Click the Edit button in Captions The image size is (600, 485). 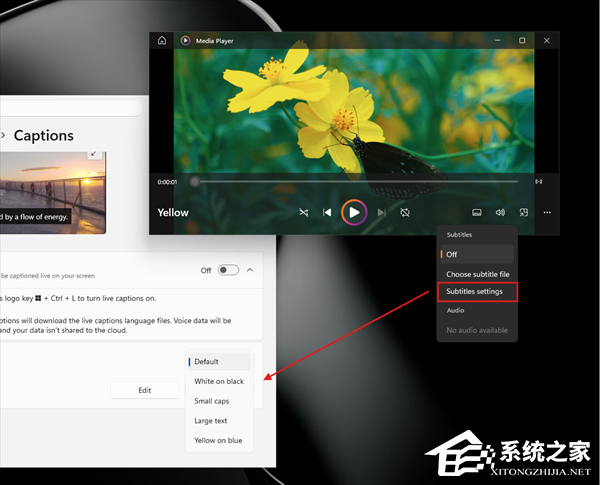click(x=145, y=390)
